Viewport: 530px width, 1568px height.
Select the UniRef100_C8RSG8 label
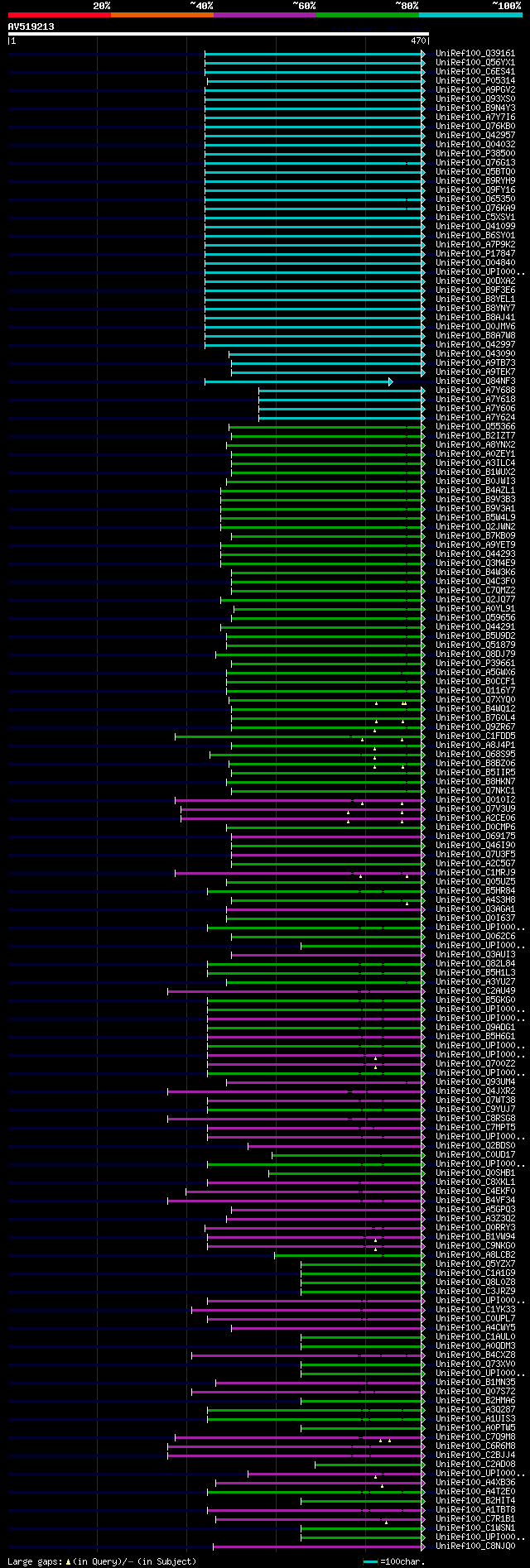pos(475,1118)
